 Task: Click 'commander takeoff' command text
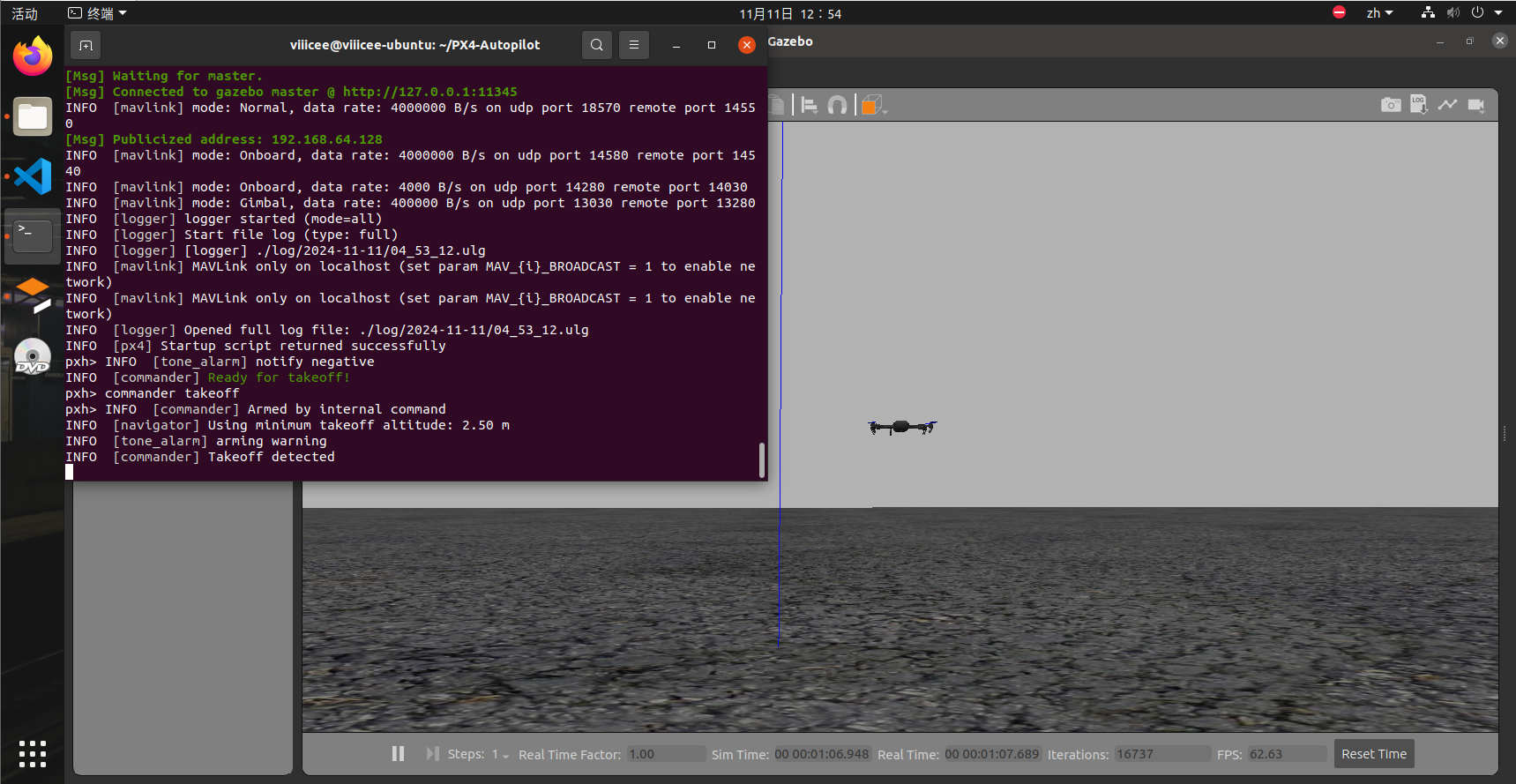(x=172, y=393)
